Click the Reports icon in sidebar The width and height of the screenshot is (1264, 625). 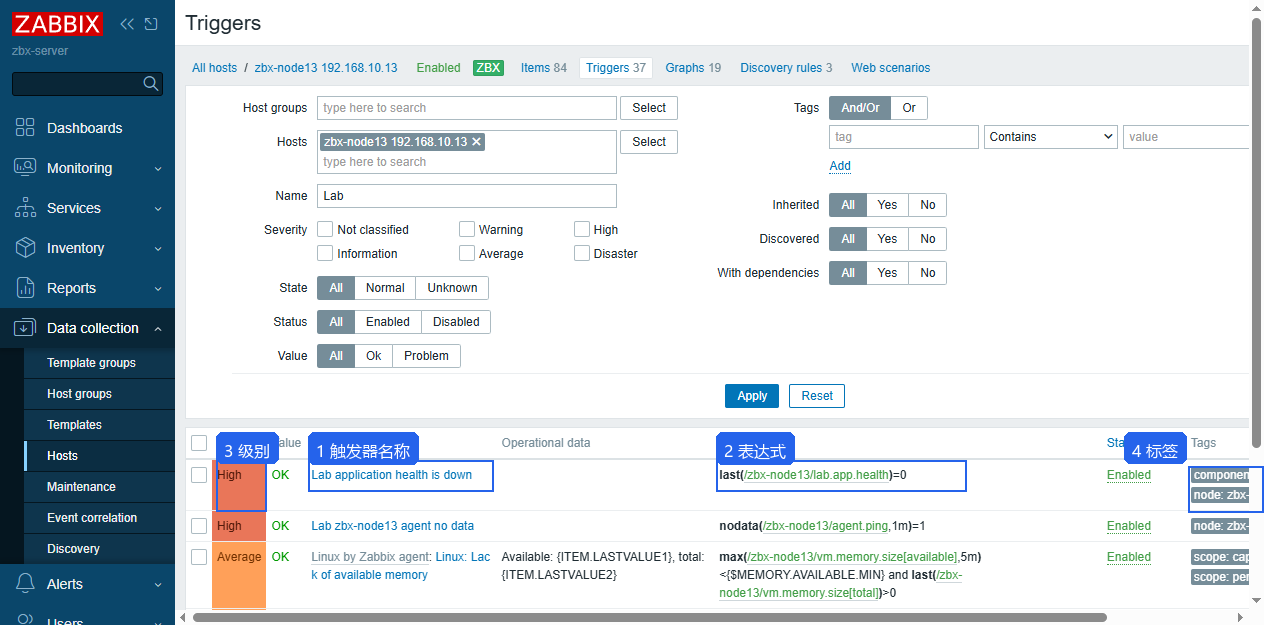26,288
